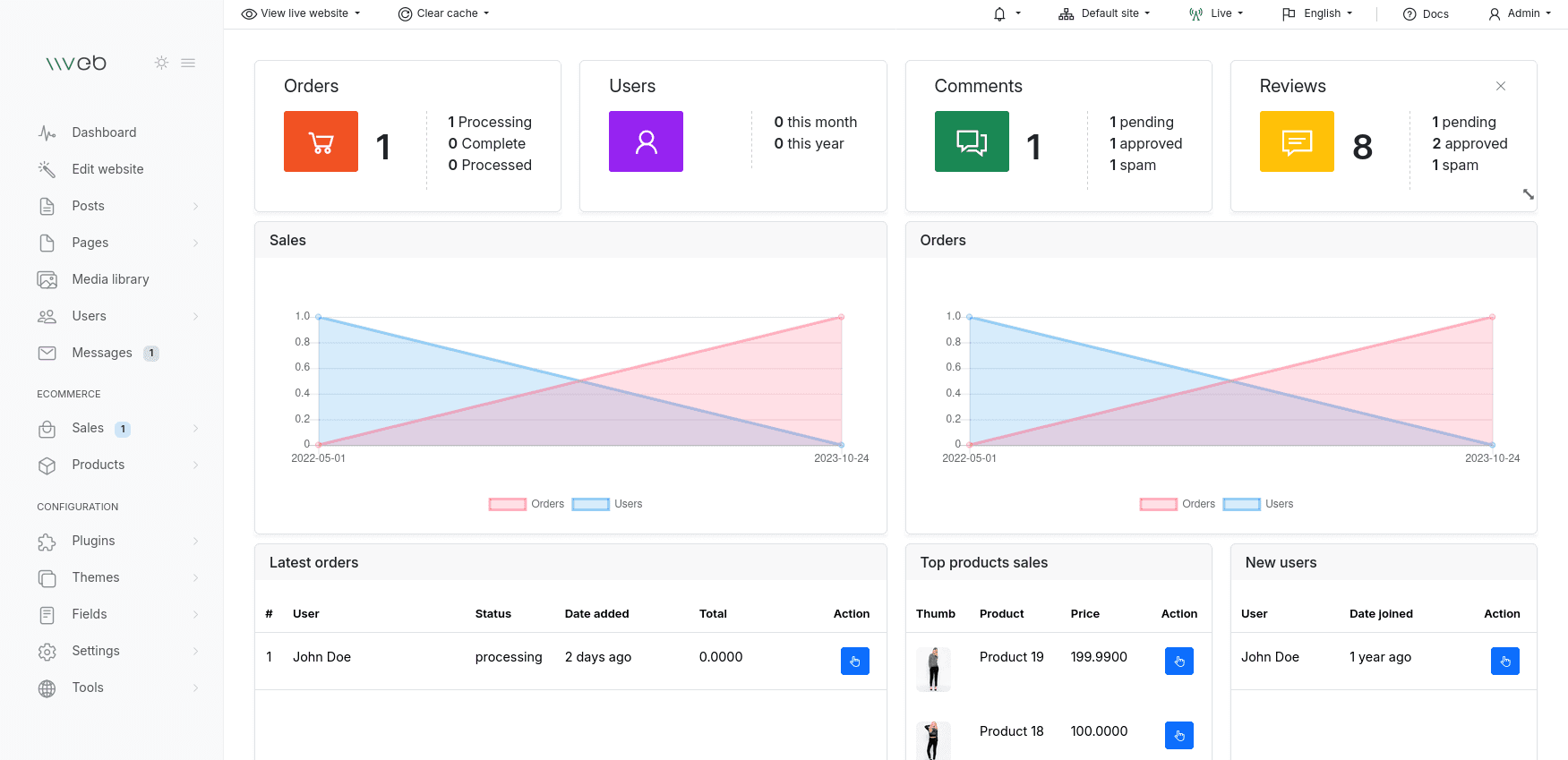1568x760 pixels.
Task: Open Edit website from the sidebar
Action: [107, 169]
